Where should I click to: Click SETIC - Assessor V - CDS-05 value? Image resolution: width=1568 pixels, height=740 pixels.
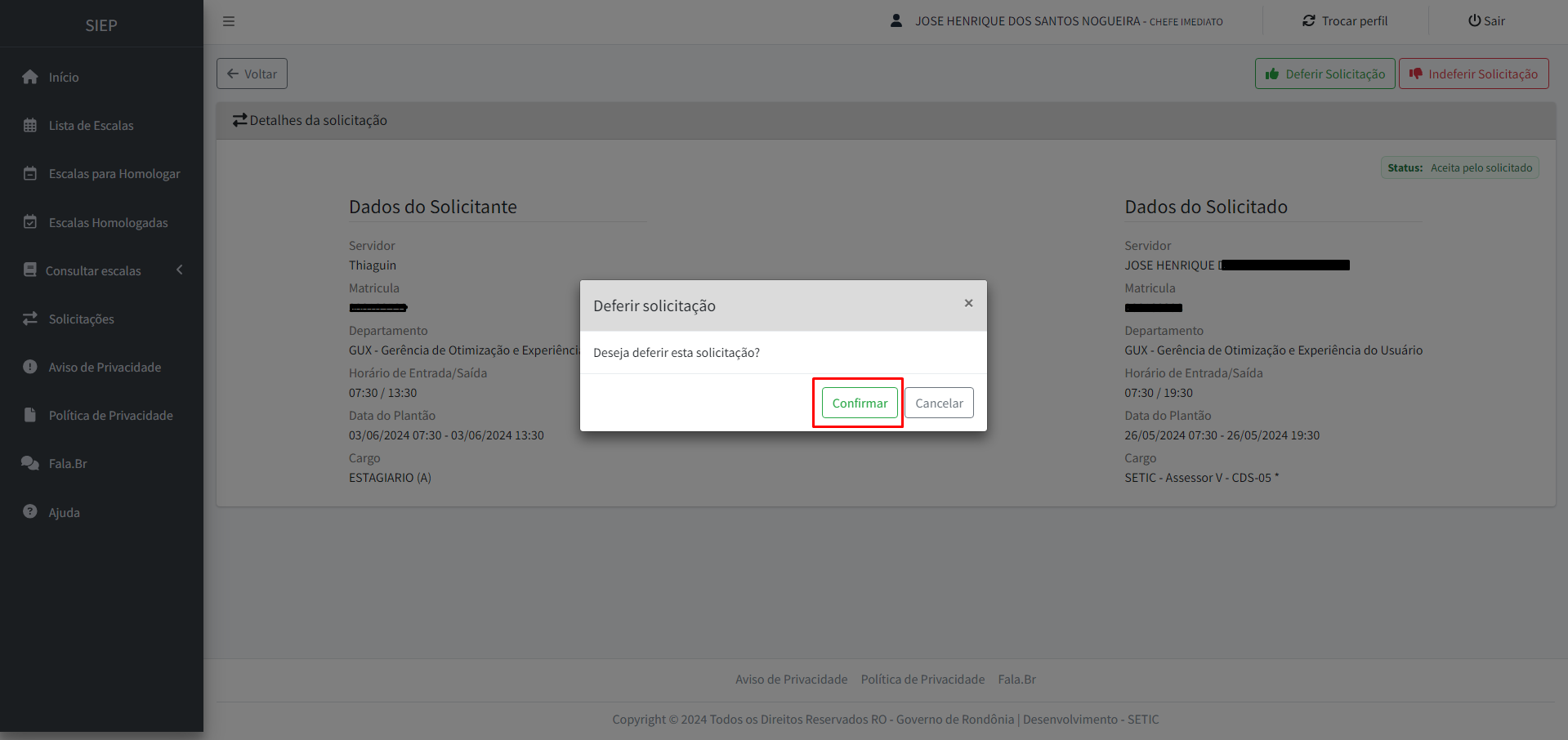1201,478
